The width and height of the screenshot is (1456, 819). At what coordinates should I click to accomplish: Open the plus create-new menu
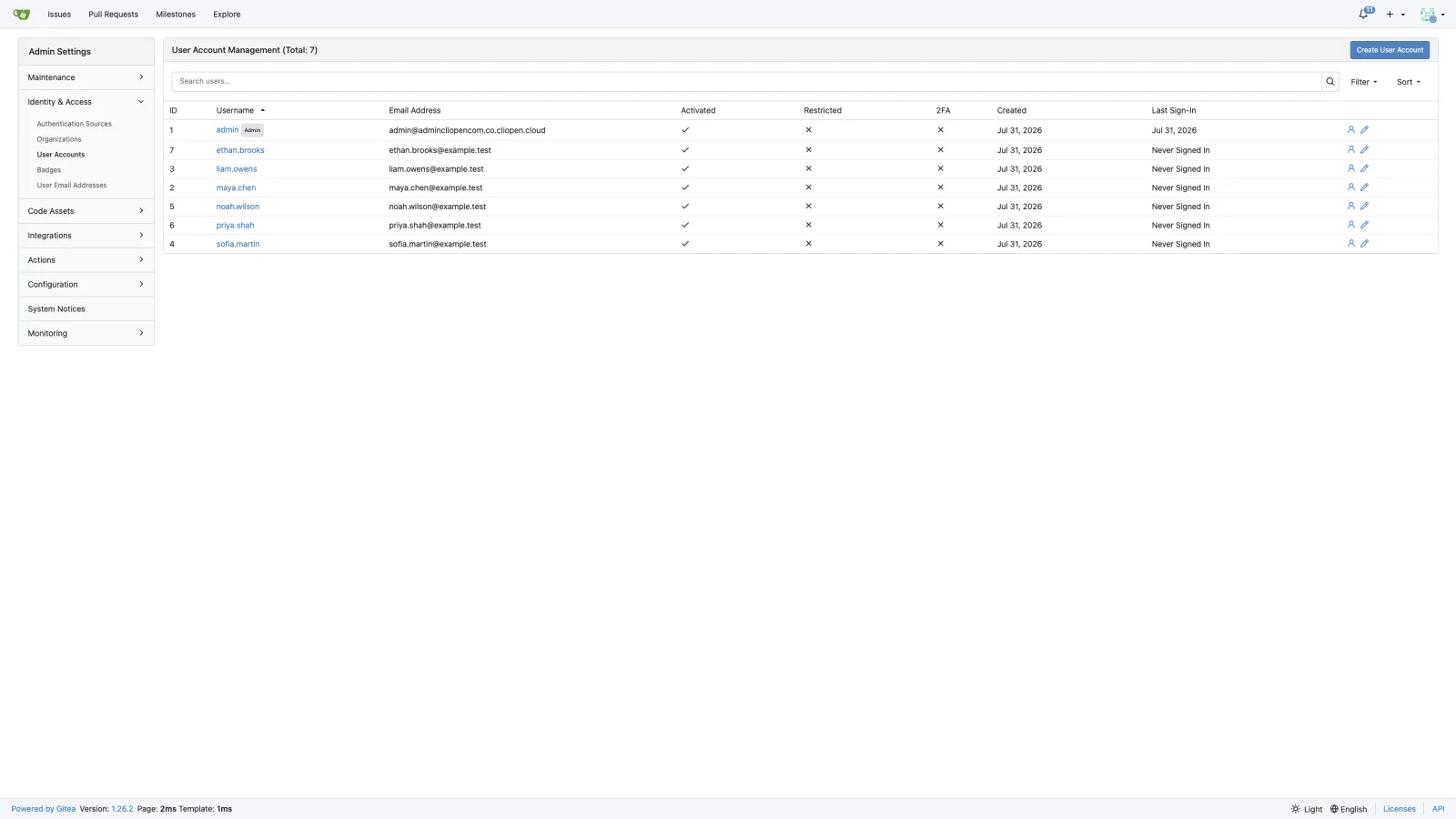click(1395, 15)
